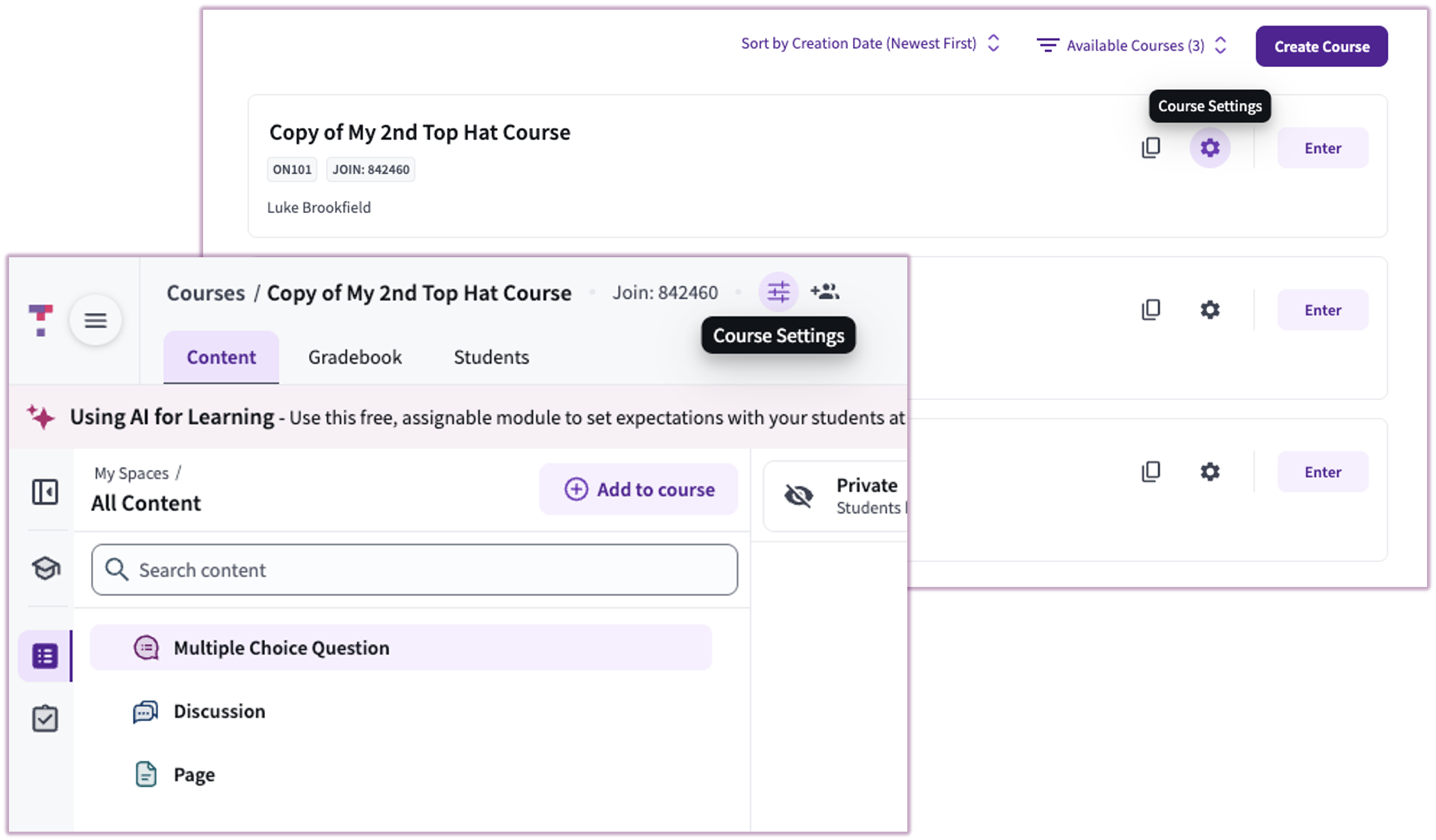Duplicate Copy of My 2nd Top Hat Course

1151,147
